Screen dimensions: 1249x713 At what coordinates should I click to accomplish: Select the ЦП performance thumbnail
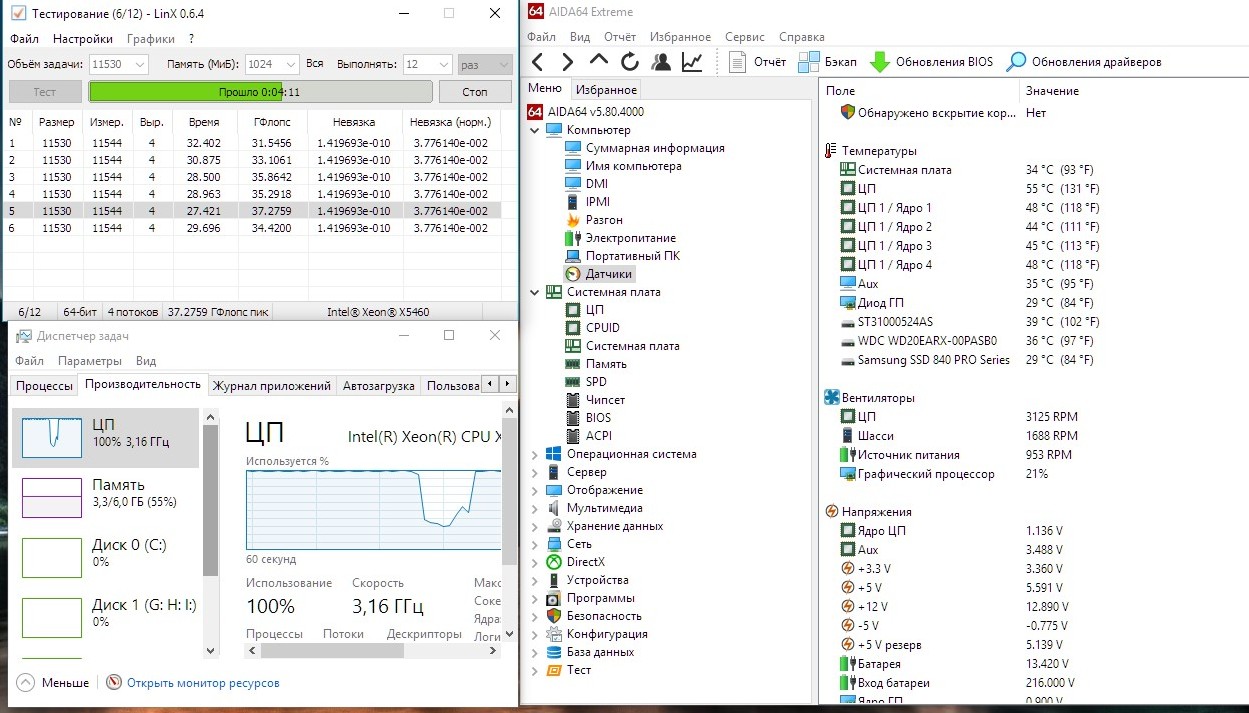pos(105,438)
